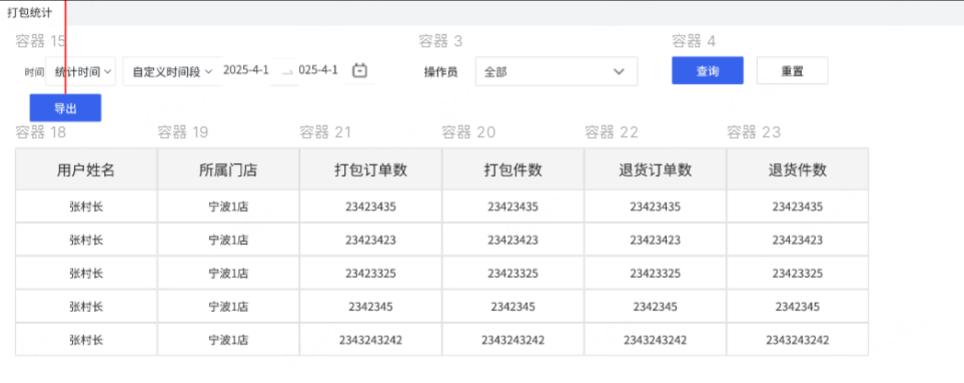Image resolution: width=964 pixels, height=383 pixels.
Task: Click the 打包件数 column header
Action: coord(513,170)
